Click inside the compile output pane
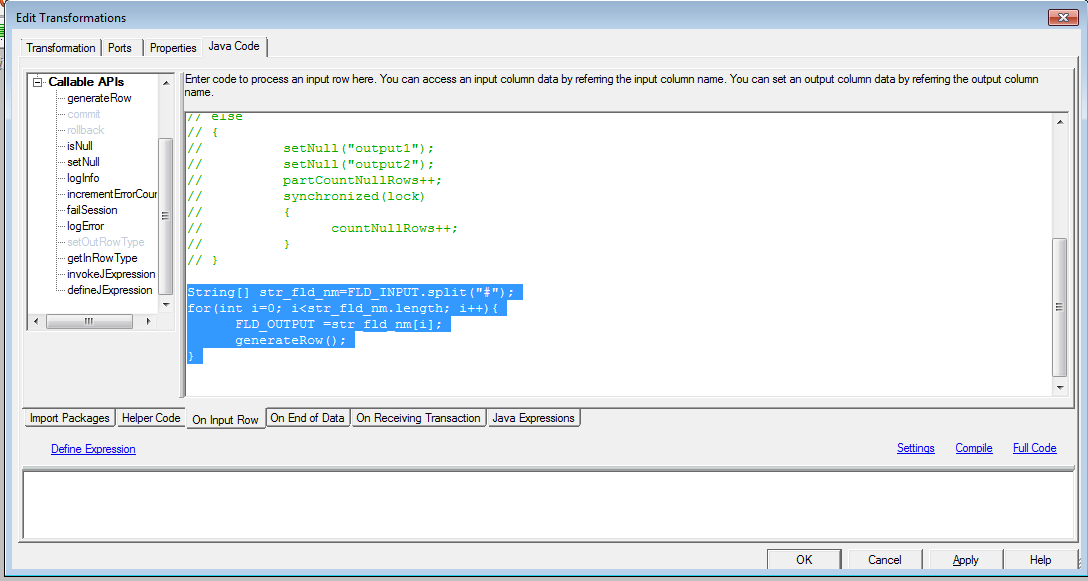The height and width of the screenshot is (581, 1088). coord(549,504)
